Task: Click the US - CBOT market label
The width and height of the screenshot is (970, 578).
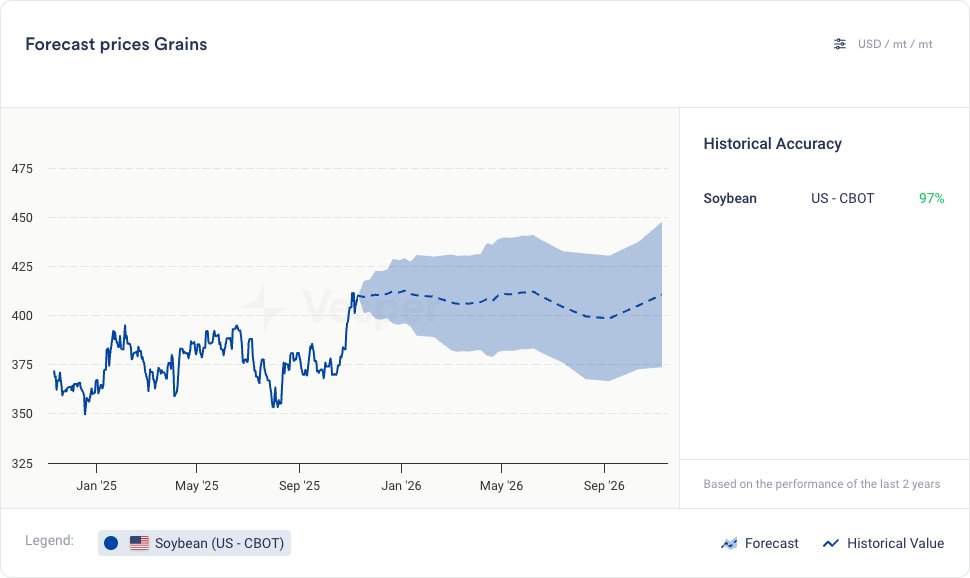Action: click(x=842, y=198)
